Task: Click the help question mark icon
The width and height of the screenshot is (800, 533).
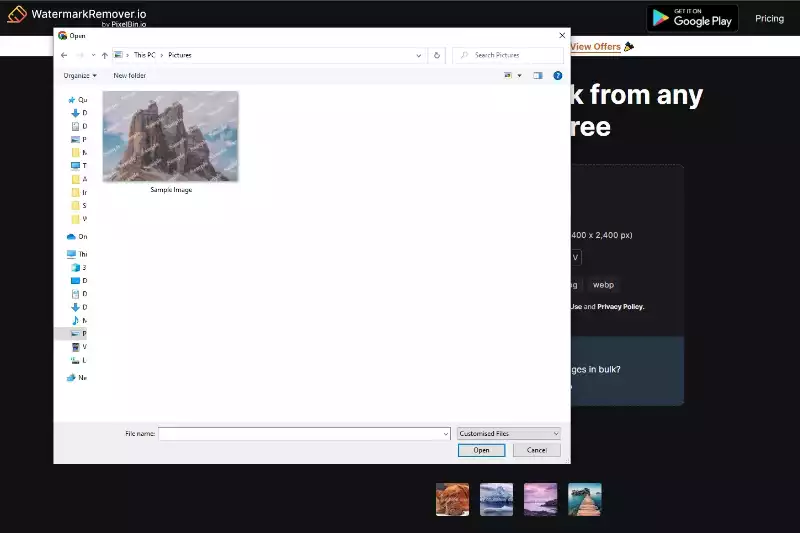Action: pyautogui.click(x=558, y=75)
